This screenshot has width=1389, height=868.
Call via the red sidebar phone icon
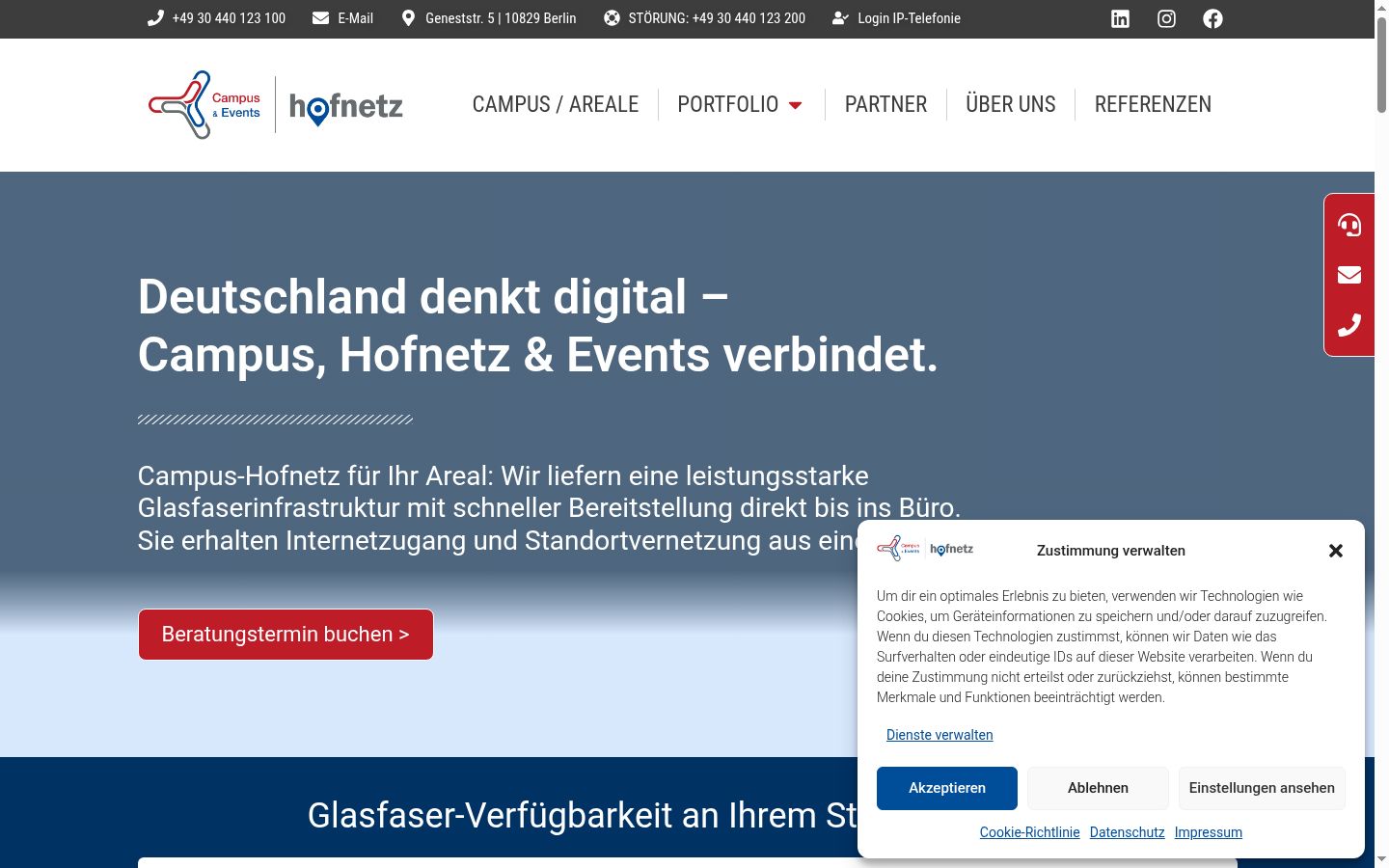[1349, 325]
